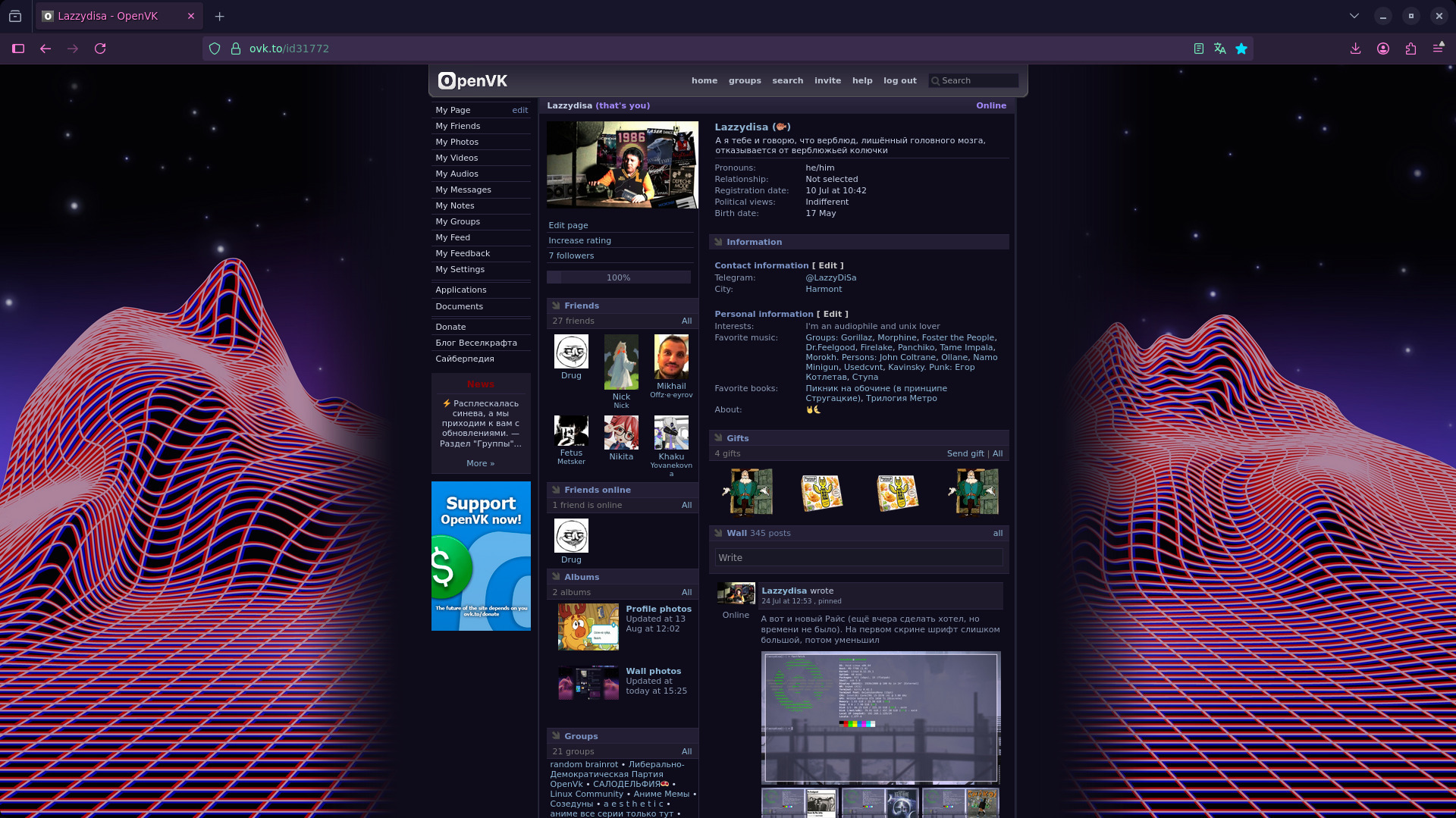1456x818 pixels.
Task: Toggle the browser sidebar icon
Action: [x=18, y=49]
